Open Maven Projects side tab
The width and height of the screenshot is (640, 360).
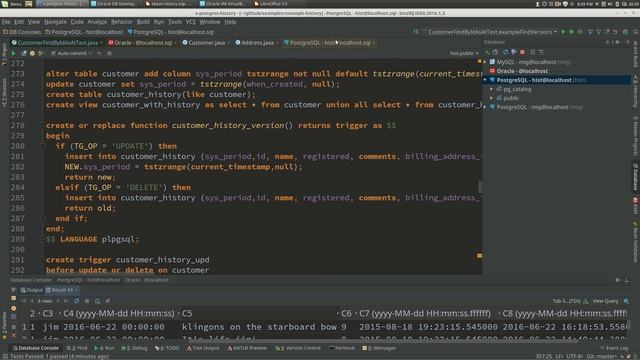pyautogui.click(x=636, y=136)
